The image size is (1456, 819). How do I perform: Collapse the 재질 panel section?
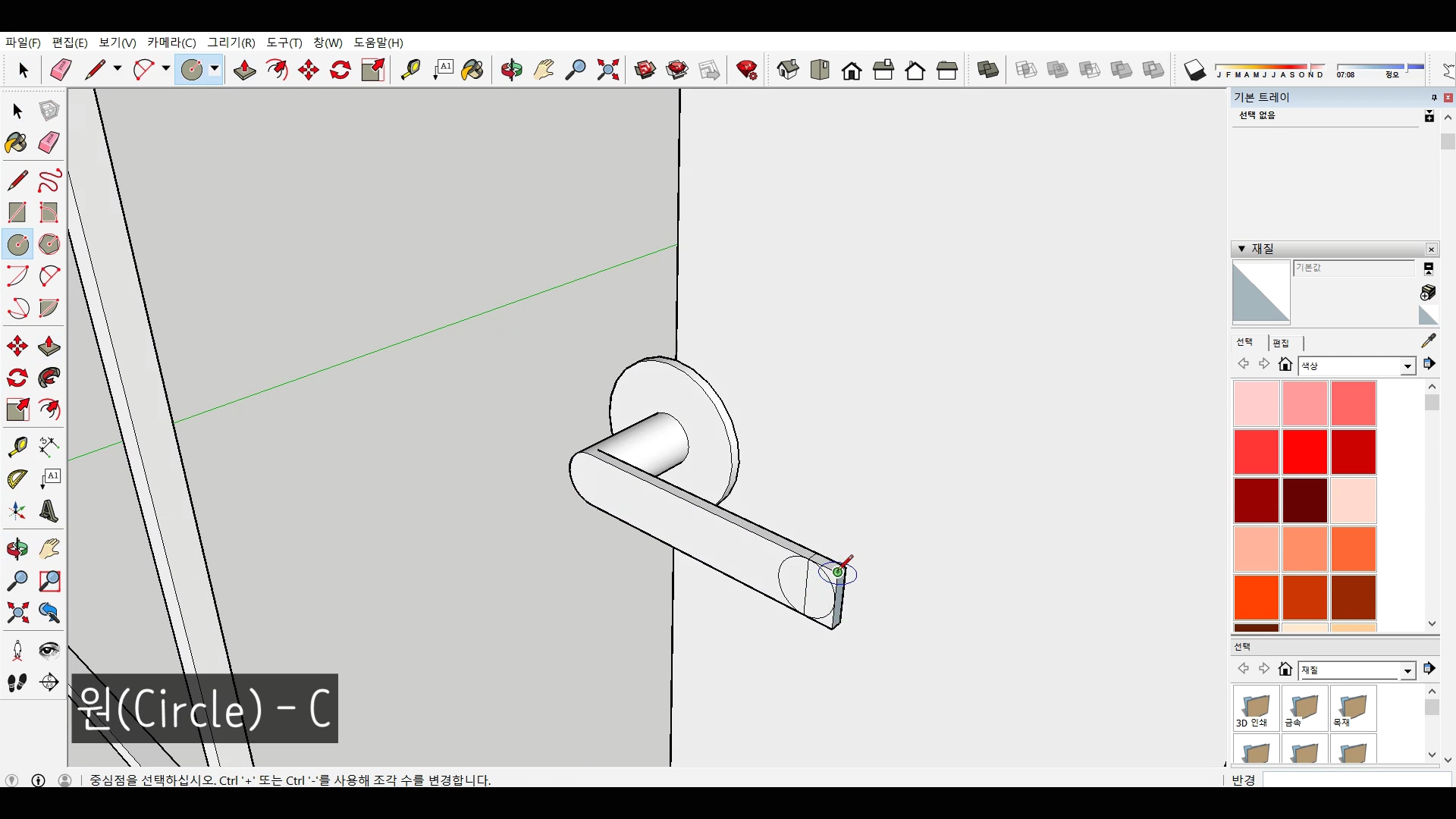(x=1241, y=249)
